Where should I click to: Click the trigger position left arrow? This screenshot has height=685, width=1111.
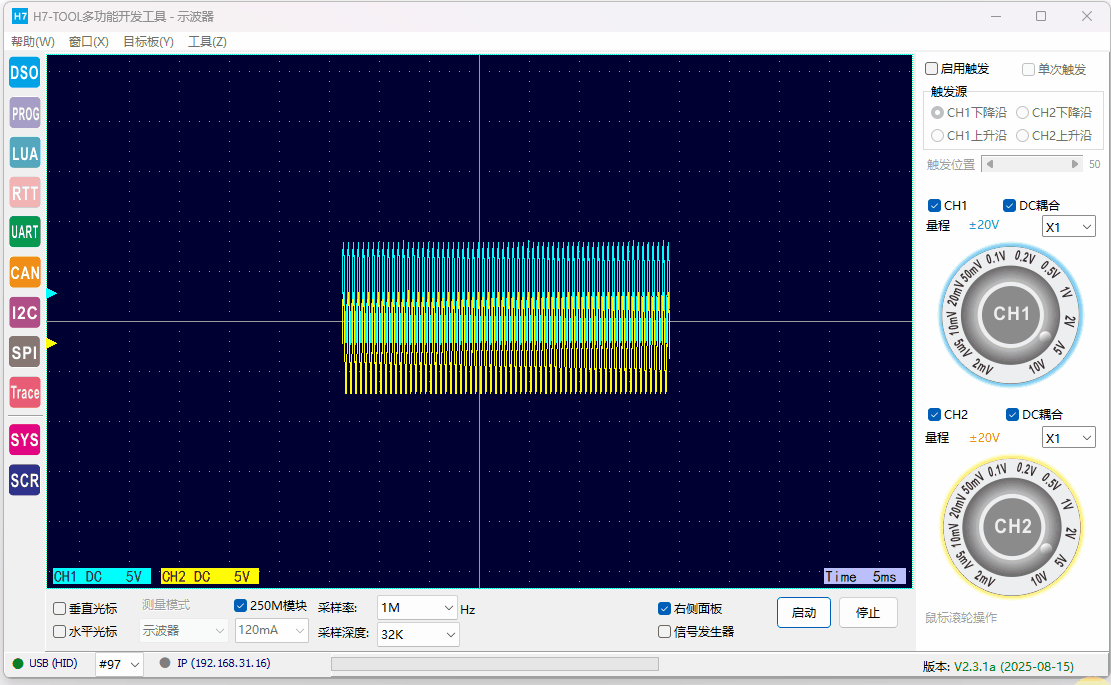(x=990, y=164)
